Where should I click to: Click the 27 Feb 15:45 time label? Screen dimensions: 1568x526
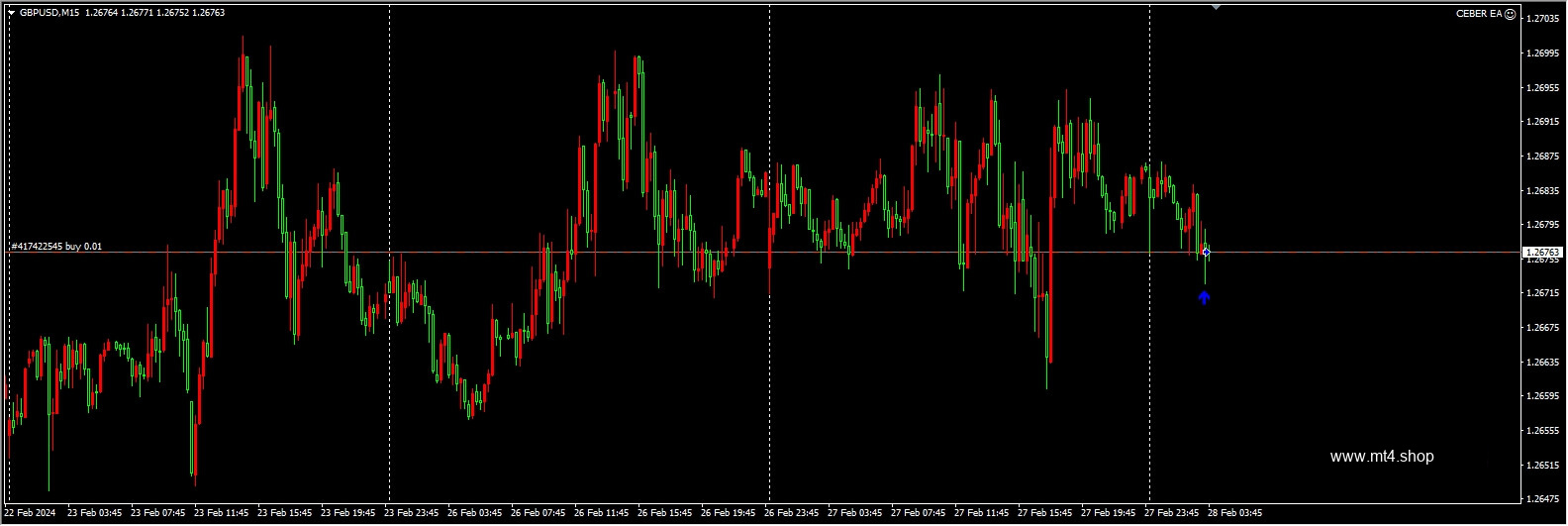(x=1045, y=513)
